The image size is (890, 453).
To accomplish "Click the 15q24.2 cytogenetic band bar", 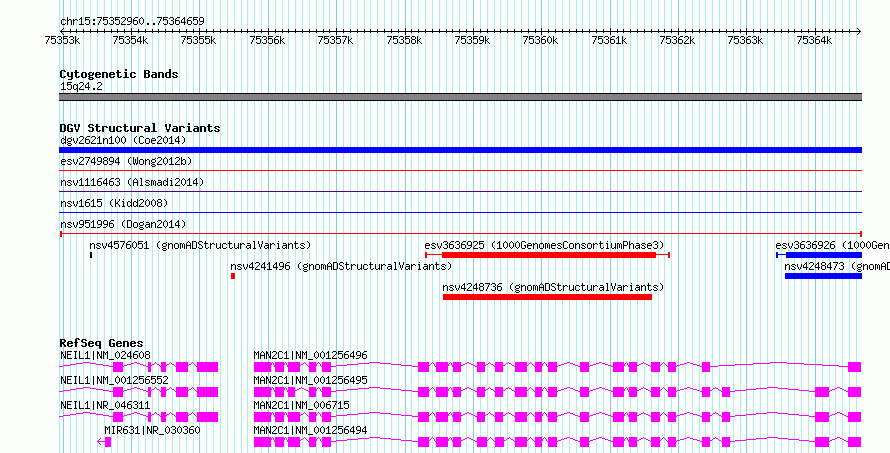I will 460,97.
